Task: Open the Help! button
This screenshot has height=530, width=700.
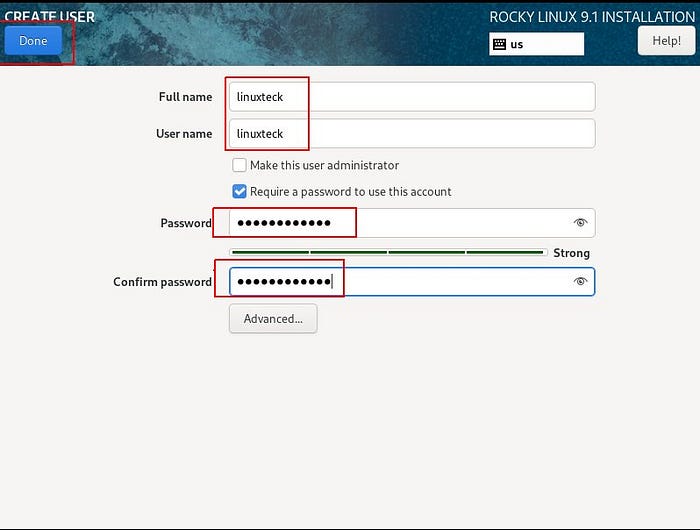Action: coord(666,41)
